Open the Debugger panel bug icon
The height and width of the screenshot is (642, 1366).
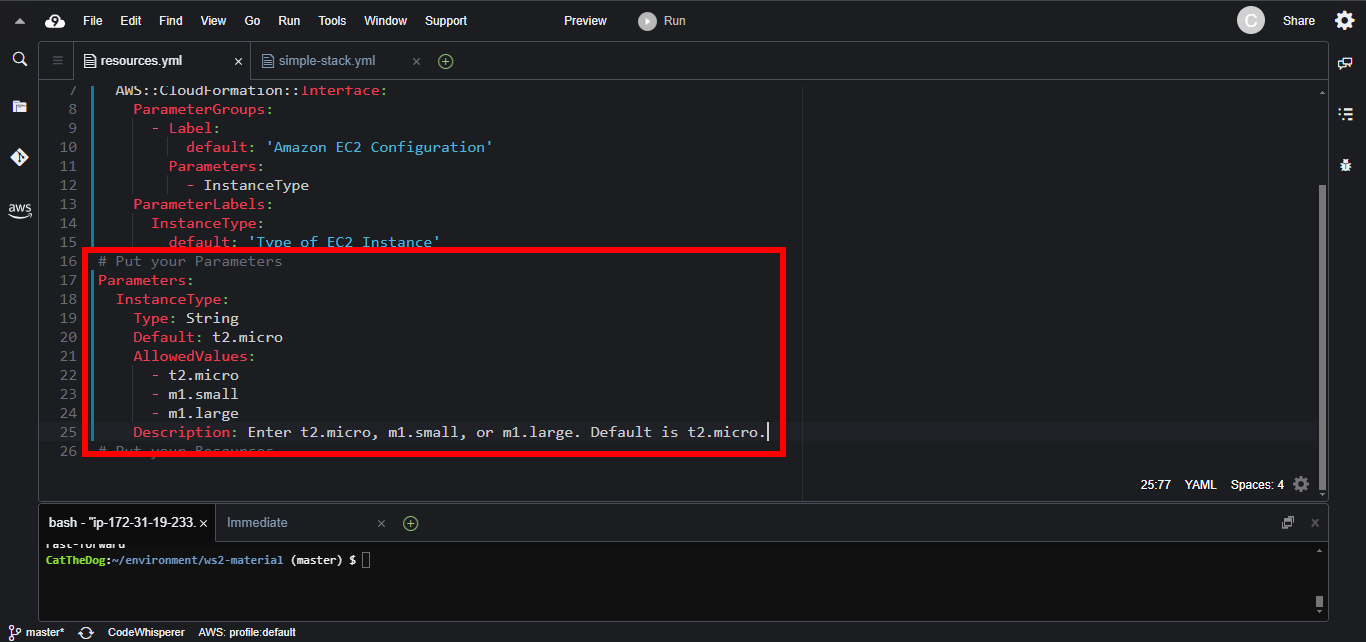[x=1345, y=165]
